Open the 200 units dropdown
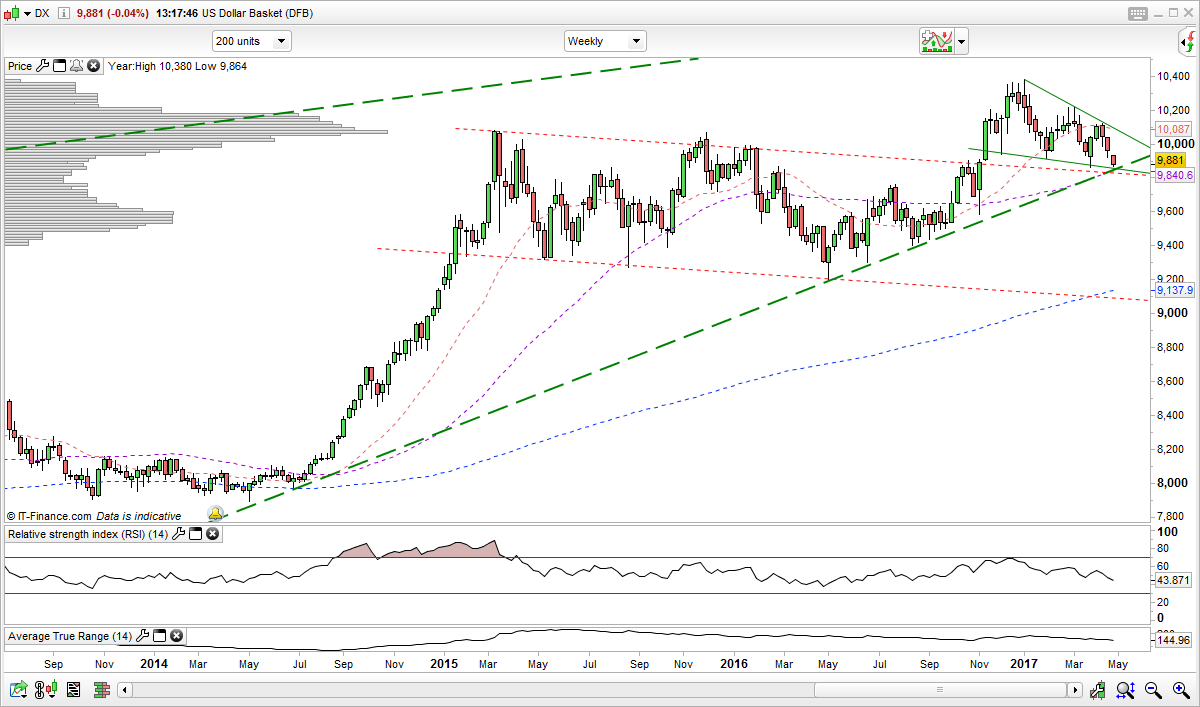The width and height of the screenshot is (1200, 707). 281,41
